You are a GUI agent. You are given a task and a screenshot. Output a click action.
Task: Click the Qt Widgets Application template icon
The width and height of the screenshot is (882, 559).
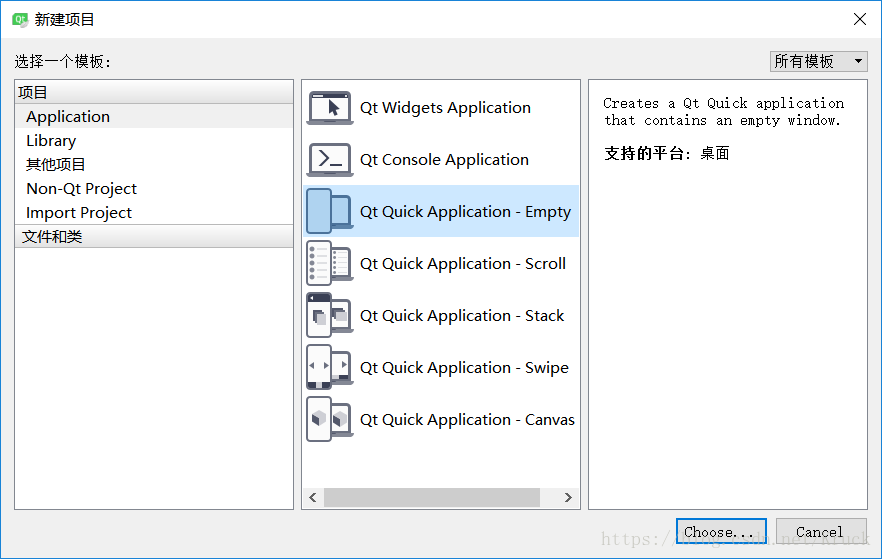(x=330, y=107)
